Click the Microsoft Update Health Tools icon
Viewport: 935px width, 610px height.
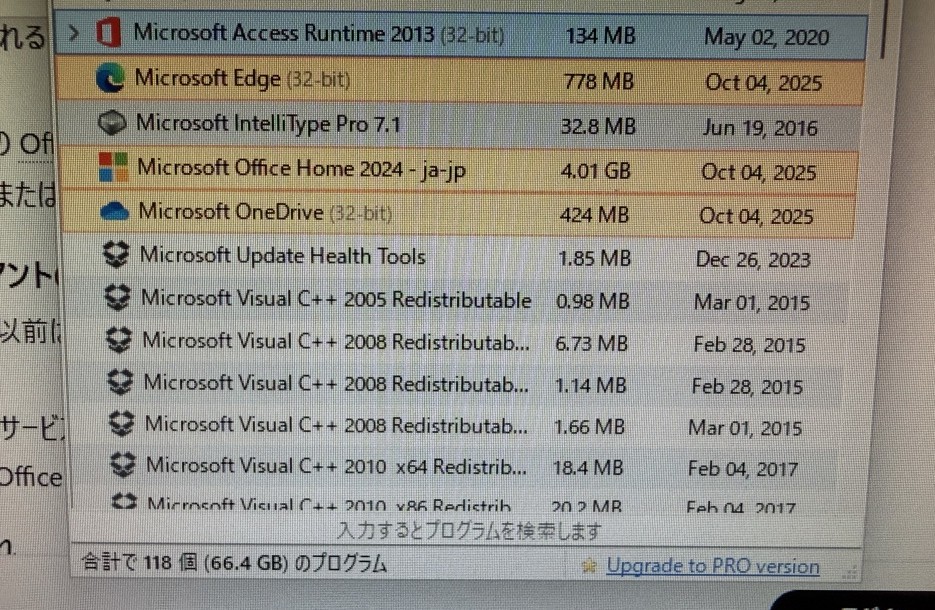click(x=117, y=256)
